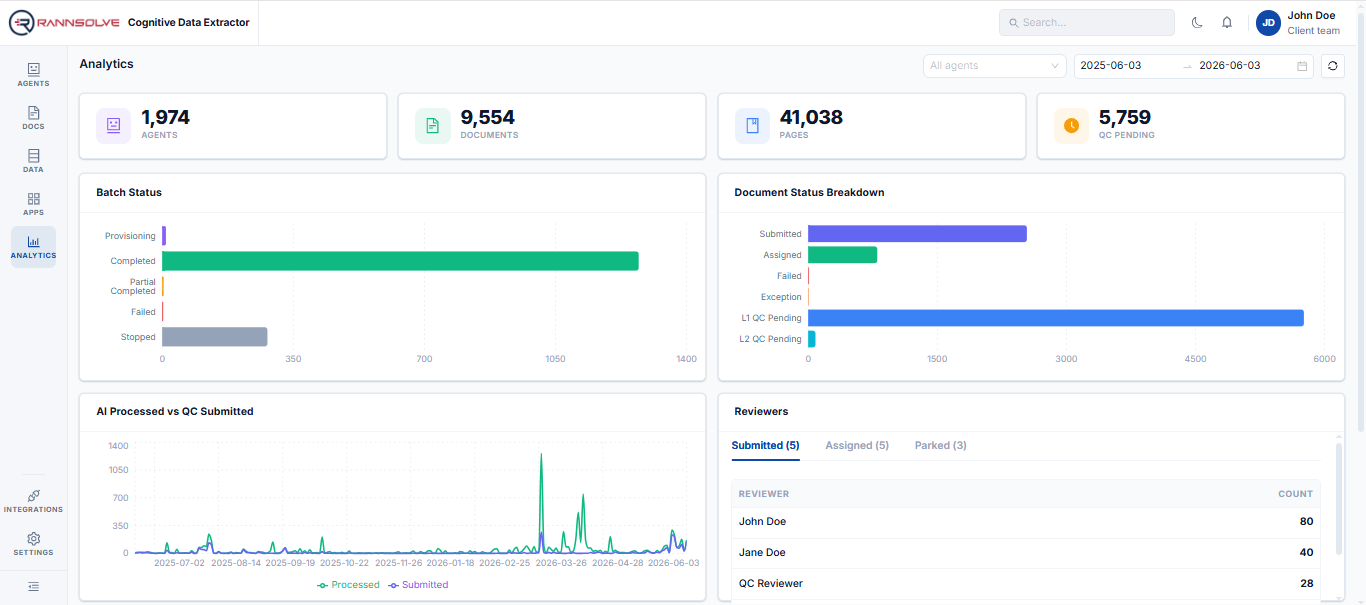
Task: Click the COUNT column header
Action: tap(1295, 494)
